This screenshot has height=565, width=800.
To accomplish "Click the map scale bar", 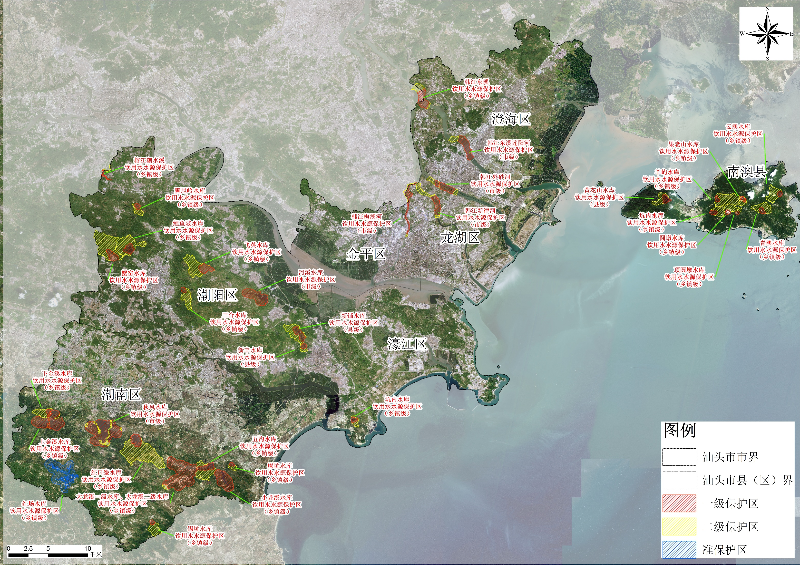I will [52, 548].
